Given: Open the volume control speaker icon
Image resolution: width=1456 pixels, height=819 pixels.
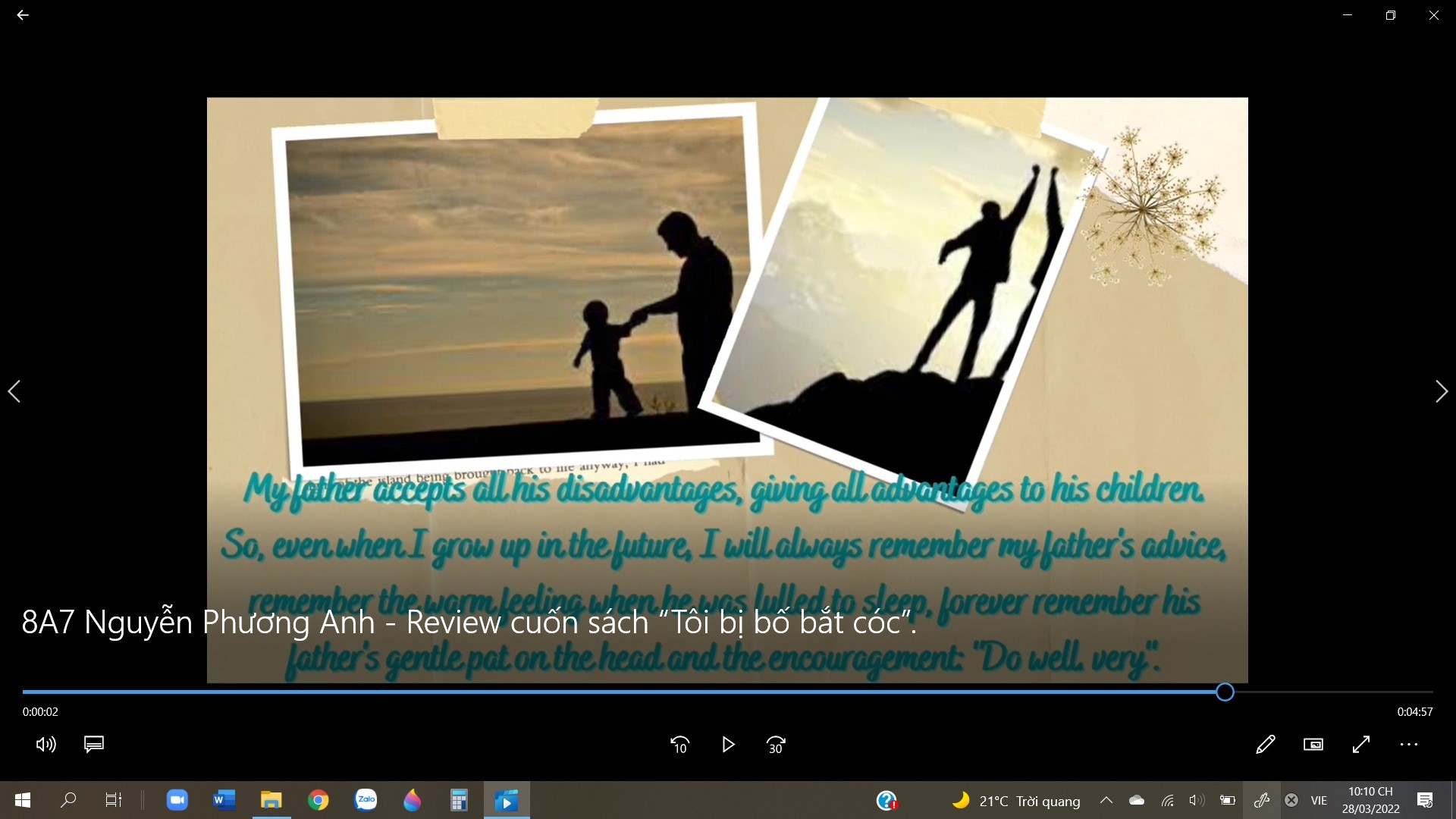Looking at the screenshot, I should coord(46,745).
